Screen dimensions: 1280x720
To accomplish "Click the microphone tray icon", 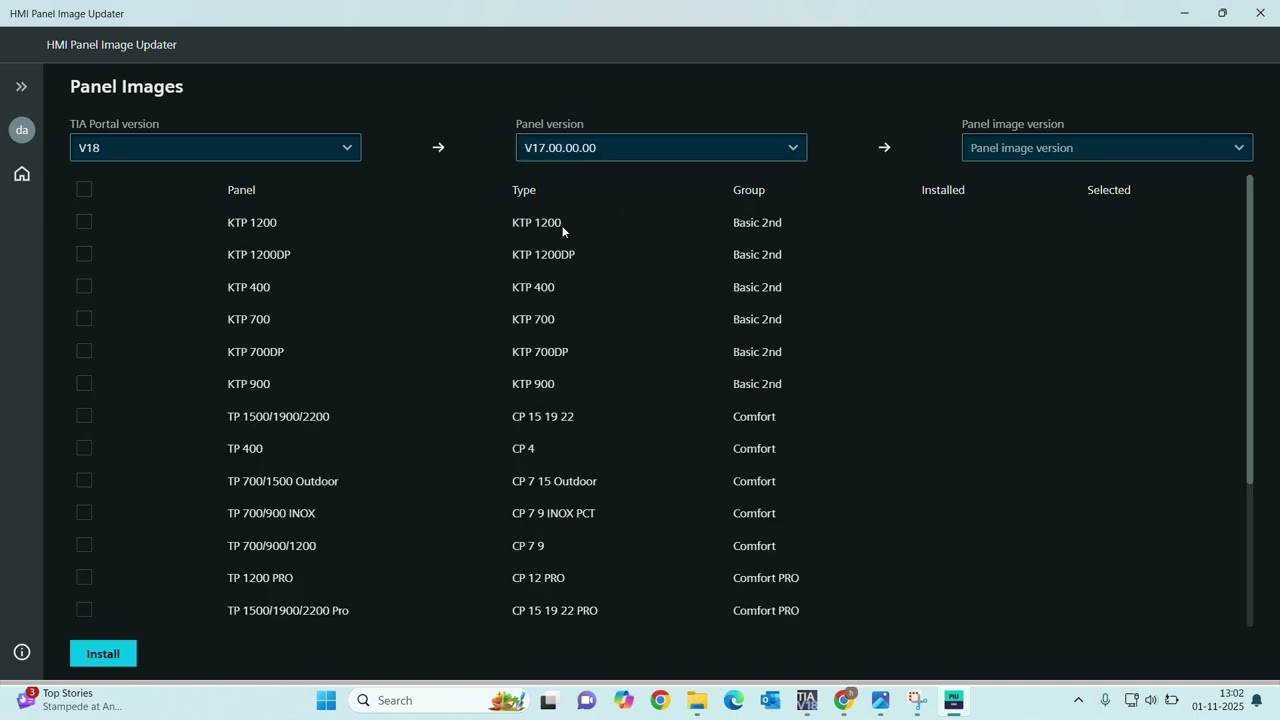I will tap(1105, 700).
